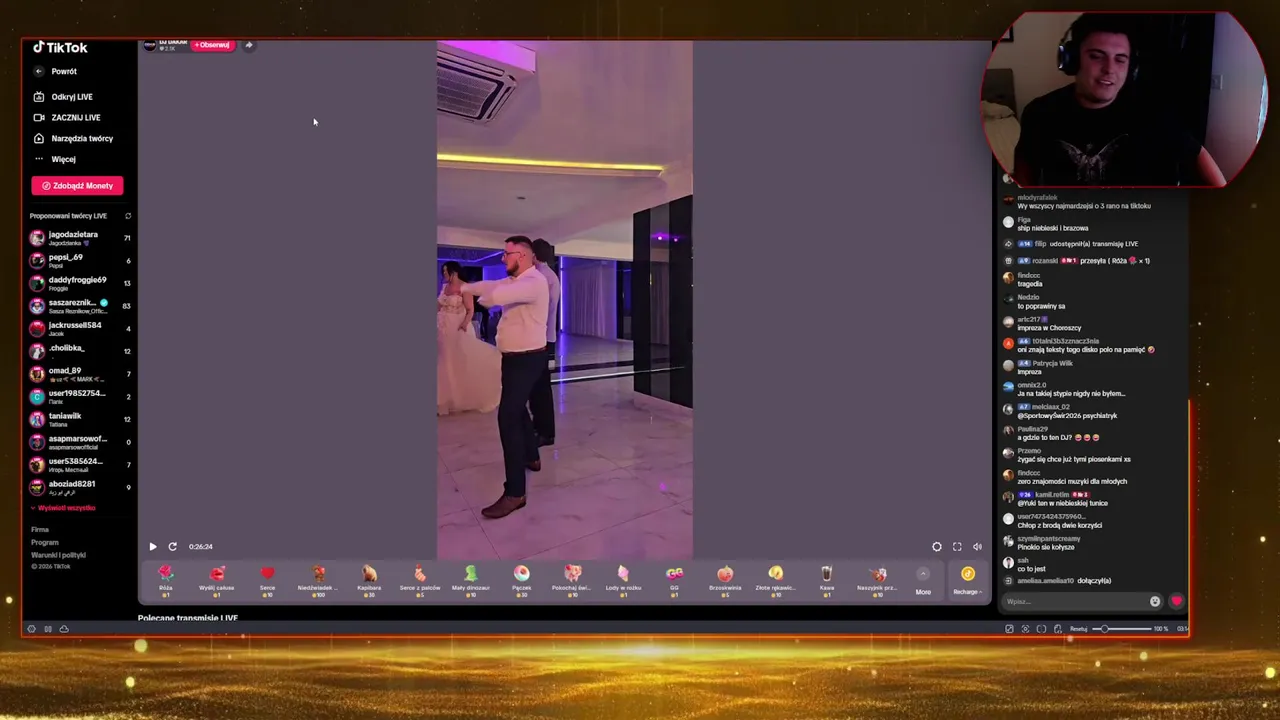
Task: Open stream settings gear icon
Action: 937,547
